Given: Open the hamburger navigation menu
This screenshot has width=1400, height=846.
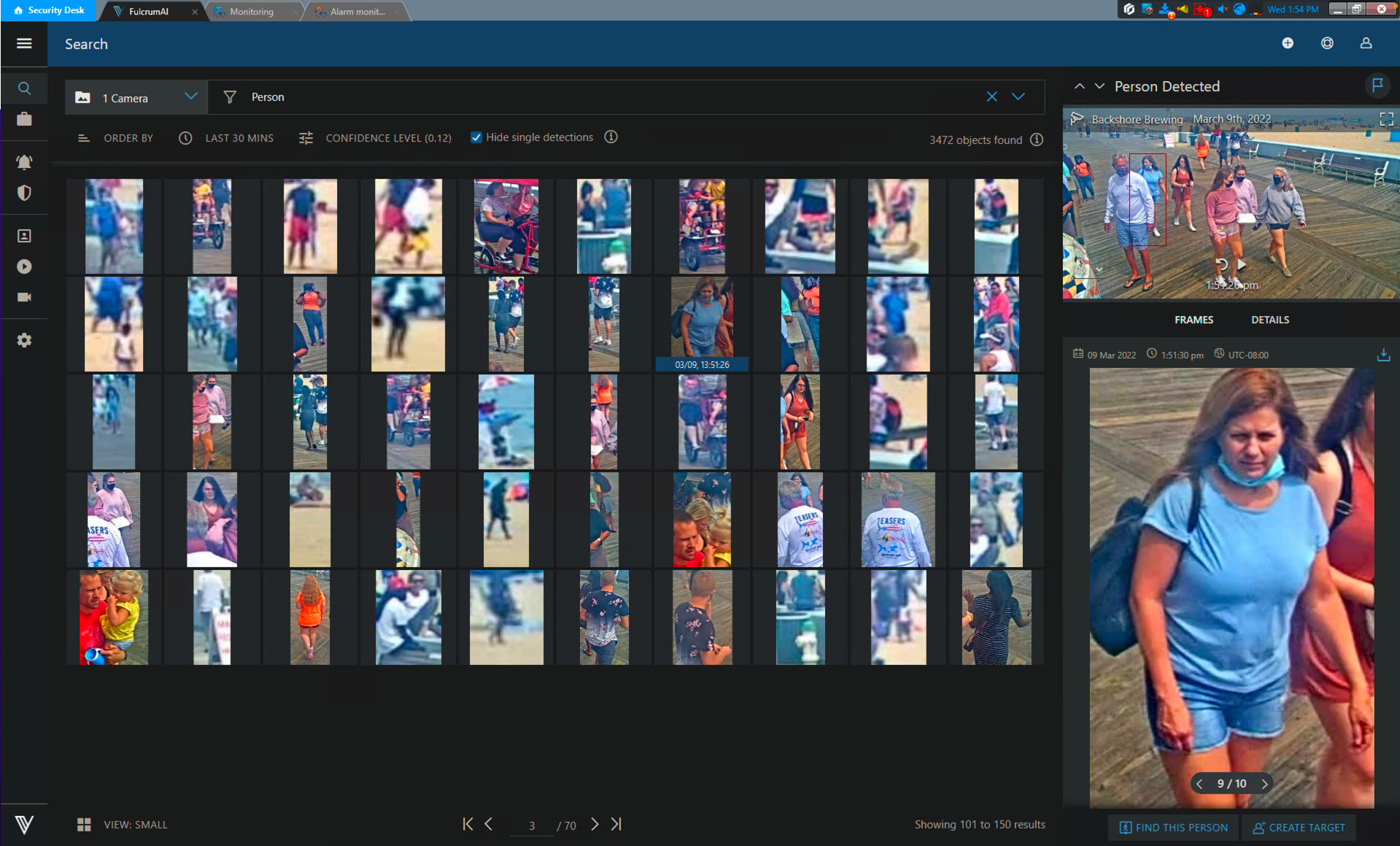Looking at the screenshot, I should 24,44.
